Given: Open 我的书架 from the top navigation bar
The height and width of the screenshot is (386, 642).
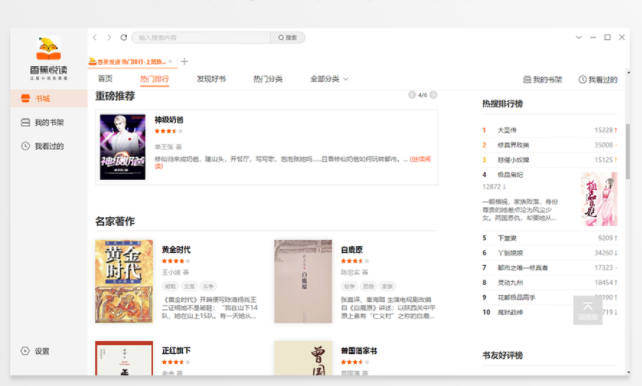Looking at the screenshot, I should coord(543,79).
